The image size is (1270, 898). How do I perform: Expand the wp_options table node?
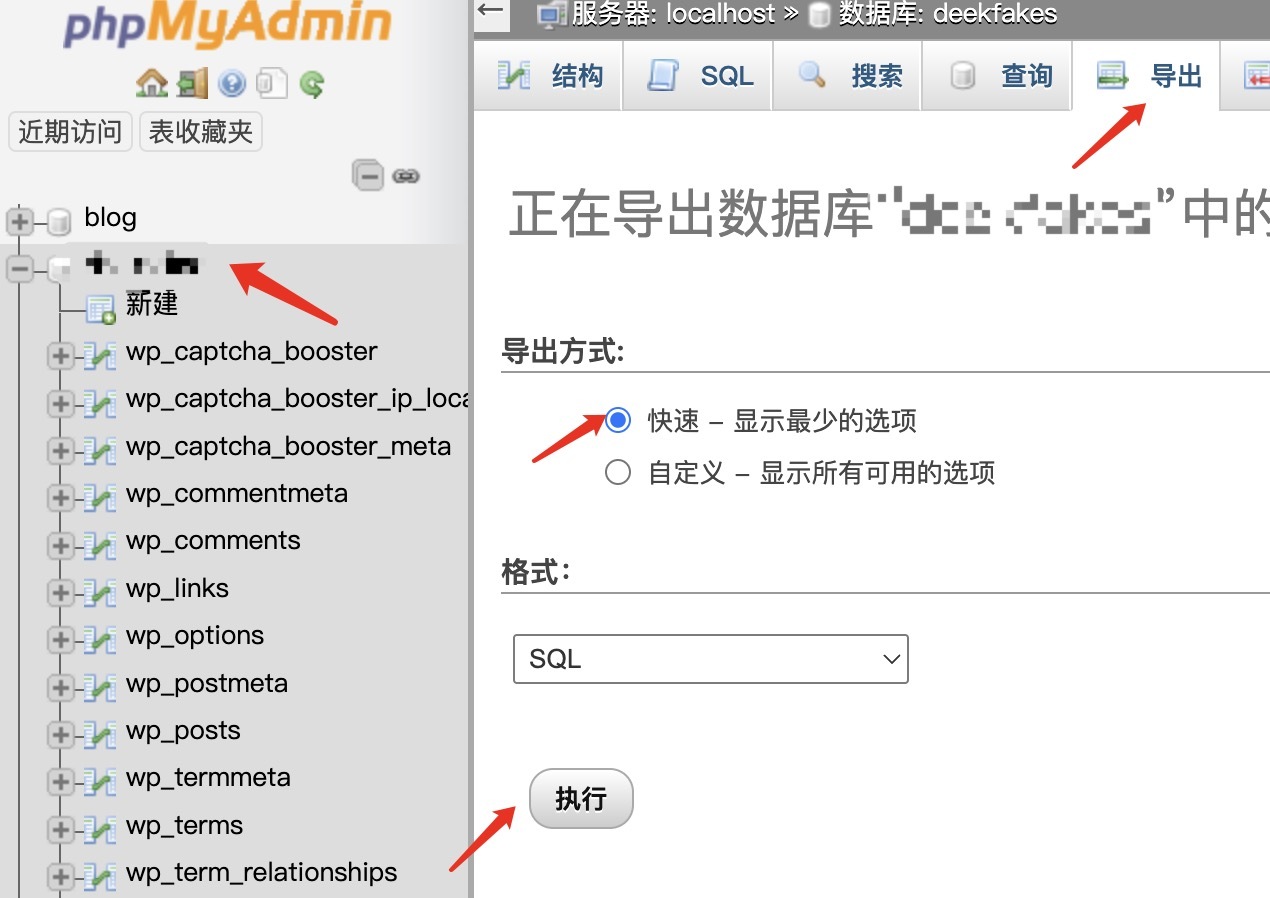61,639
